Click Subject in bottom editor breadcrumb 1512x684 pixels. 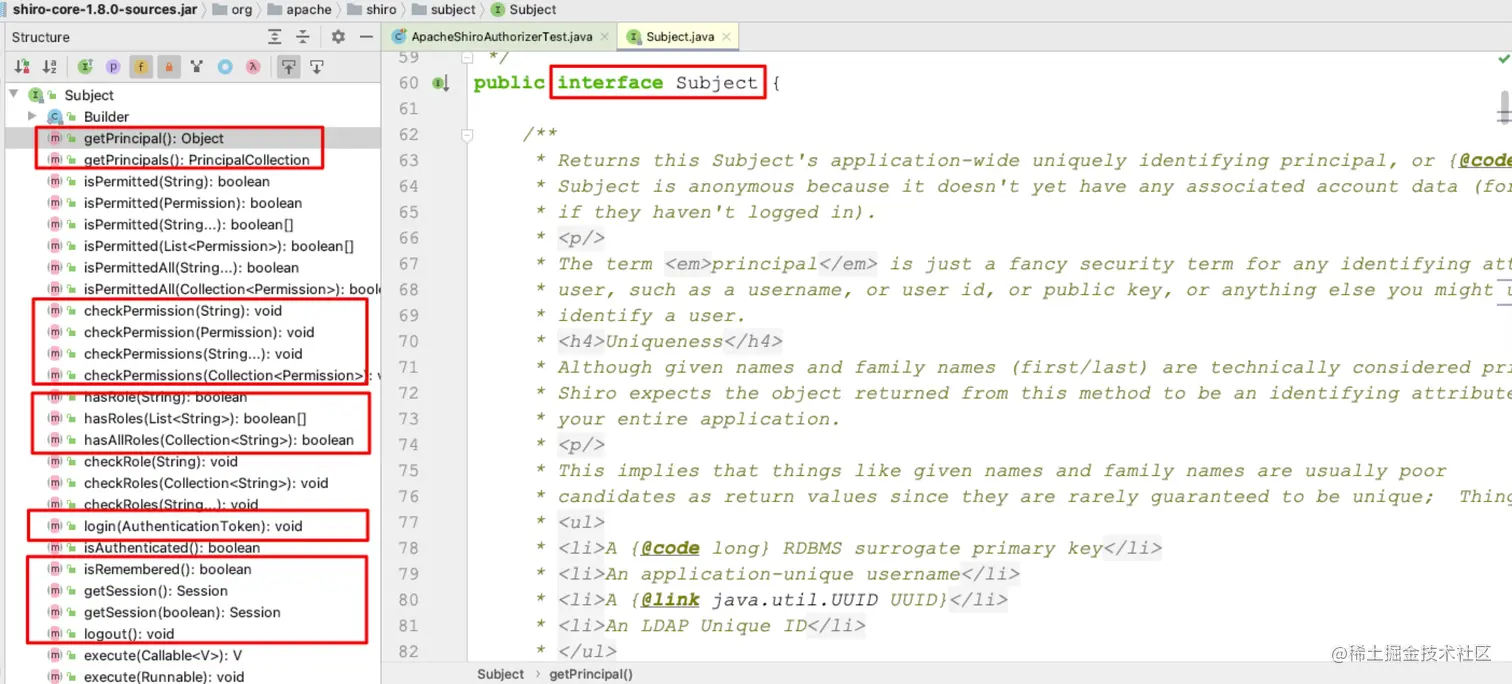500,674
